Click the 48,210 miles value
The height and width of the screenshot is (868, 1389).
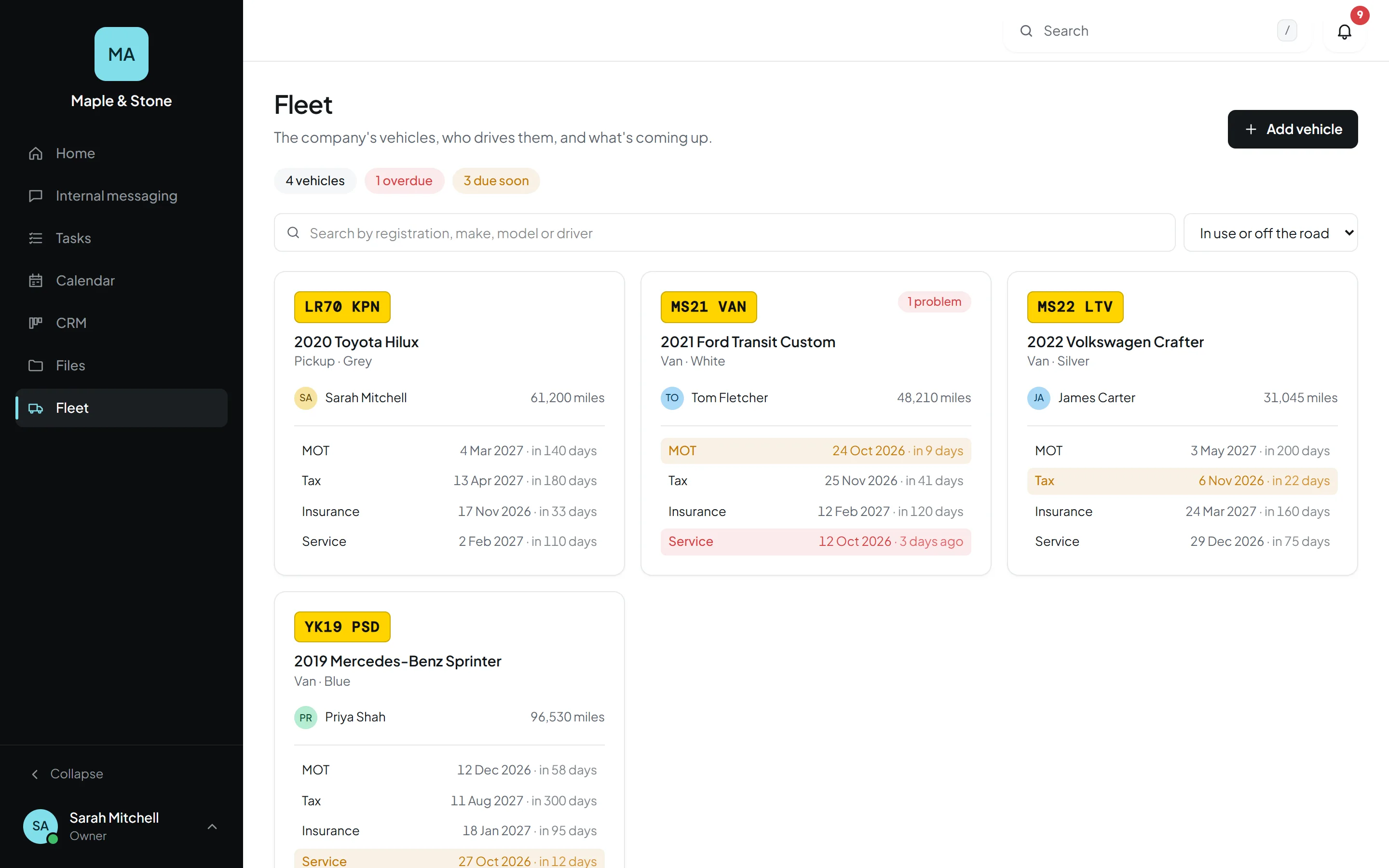pyautogui.click(x=934, y=398)
